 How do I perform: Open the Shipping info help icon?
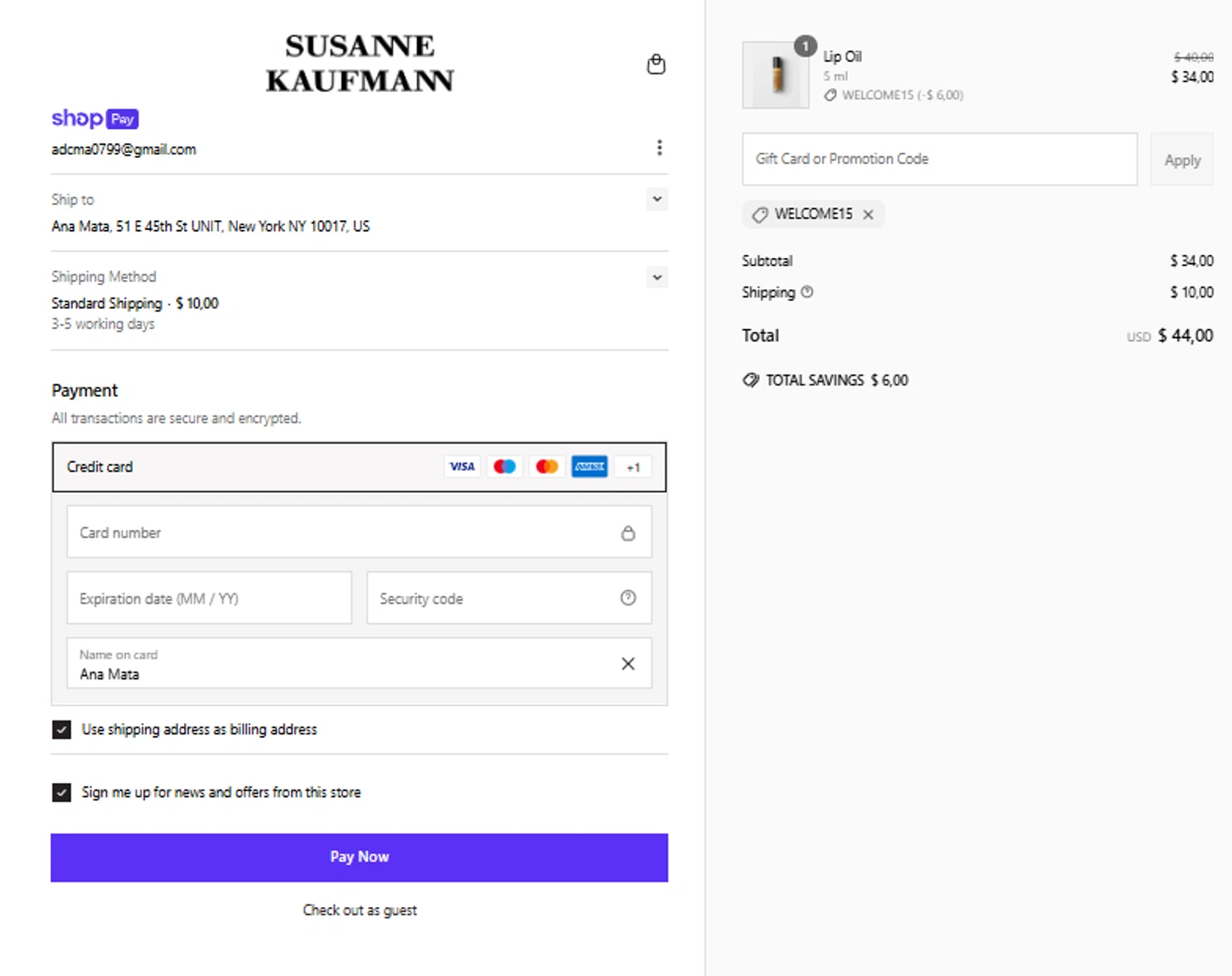pos(807,292)
